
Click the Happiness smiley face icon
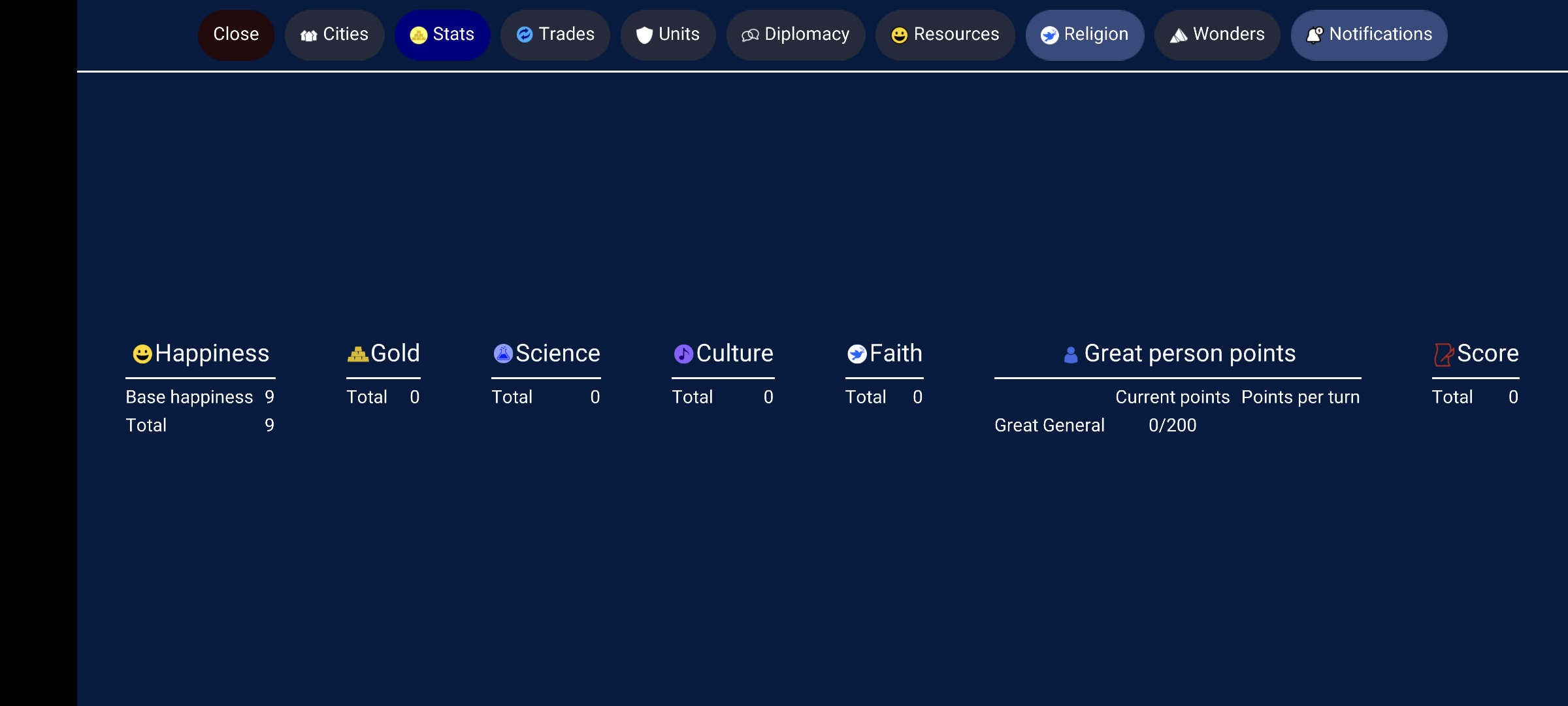(142, 354)
